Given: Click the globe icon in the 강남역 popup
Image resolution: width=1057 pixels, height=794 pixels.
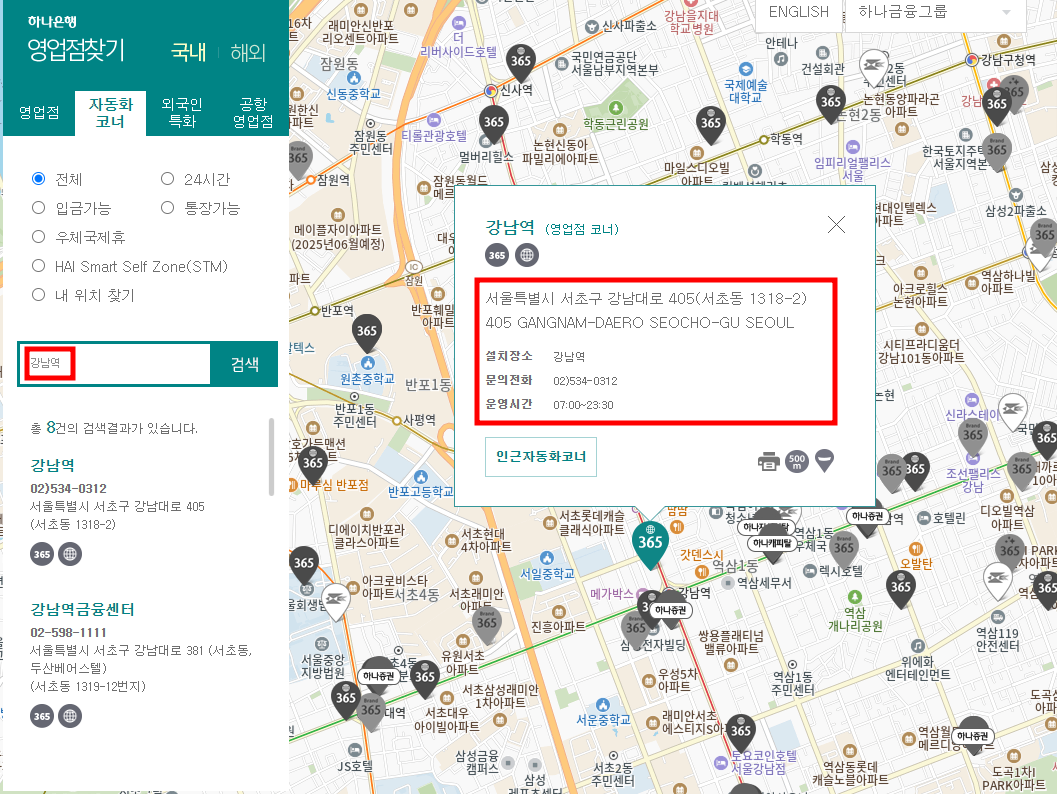Looking at the screenshot, I should pyautogui.click(x=525, y=255).
